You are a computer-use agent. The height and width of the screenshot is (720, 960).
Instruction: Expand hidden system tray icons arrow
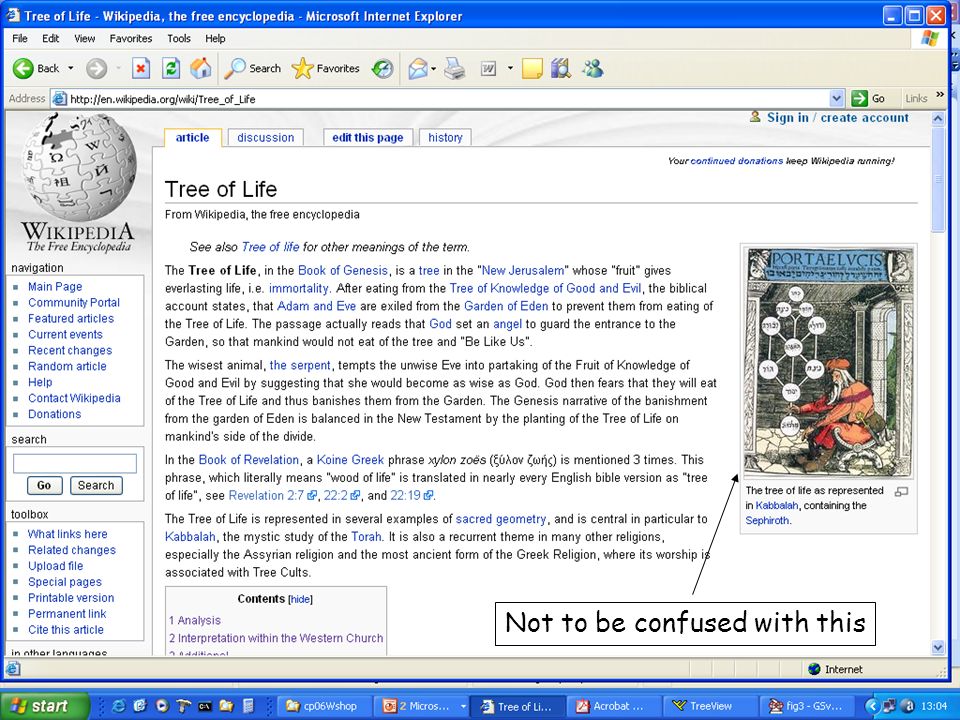click(x=872, y=706)
